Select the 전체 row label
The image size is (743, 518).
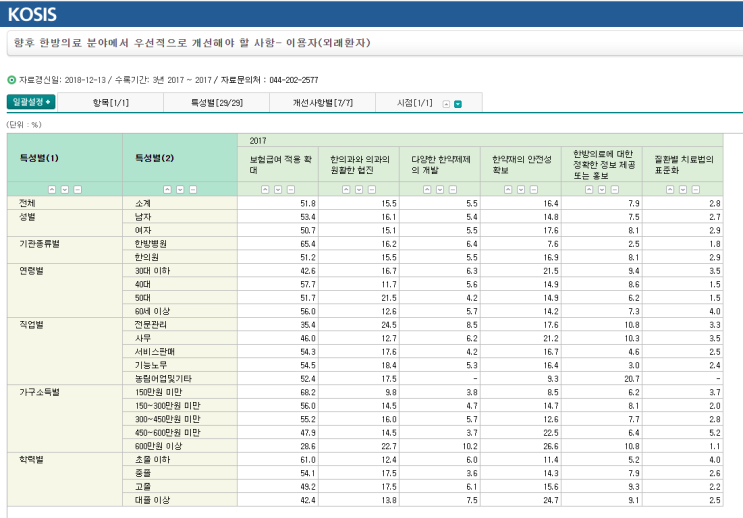click(x=27, y=203)
